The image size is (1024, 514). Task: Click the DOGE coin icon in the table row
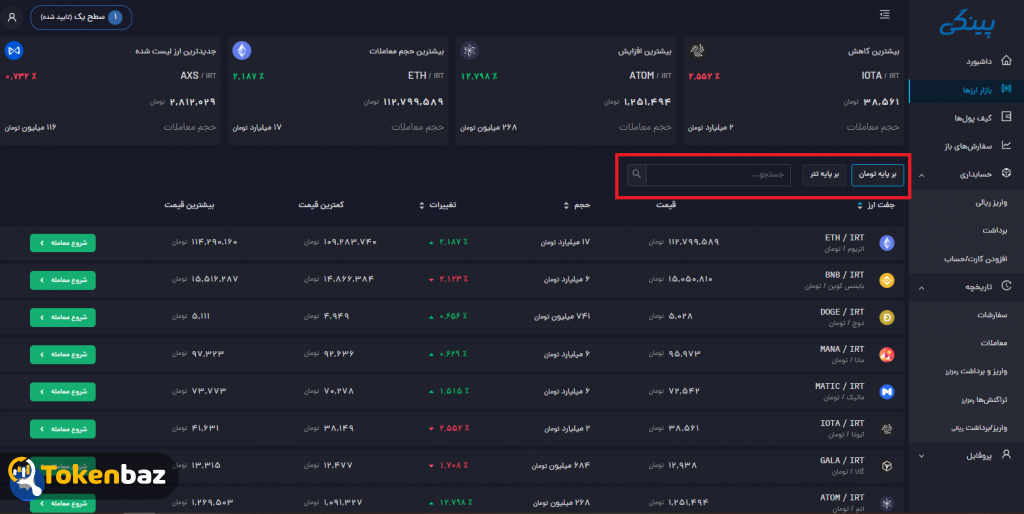pyautogui.click(x=886, y=317)
